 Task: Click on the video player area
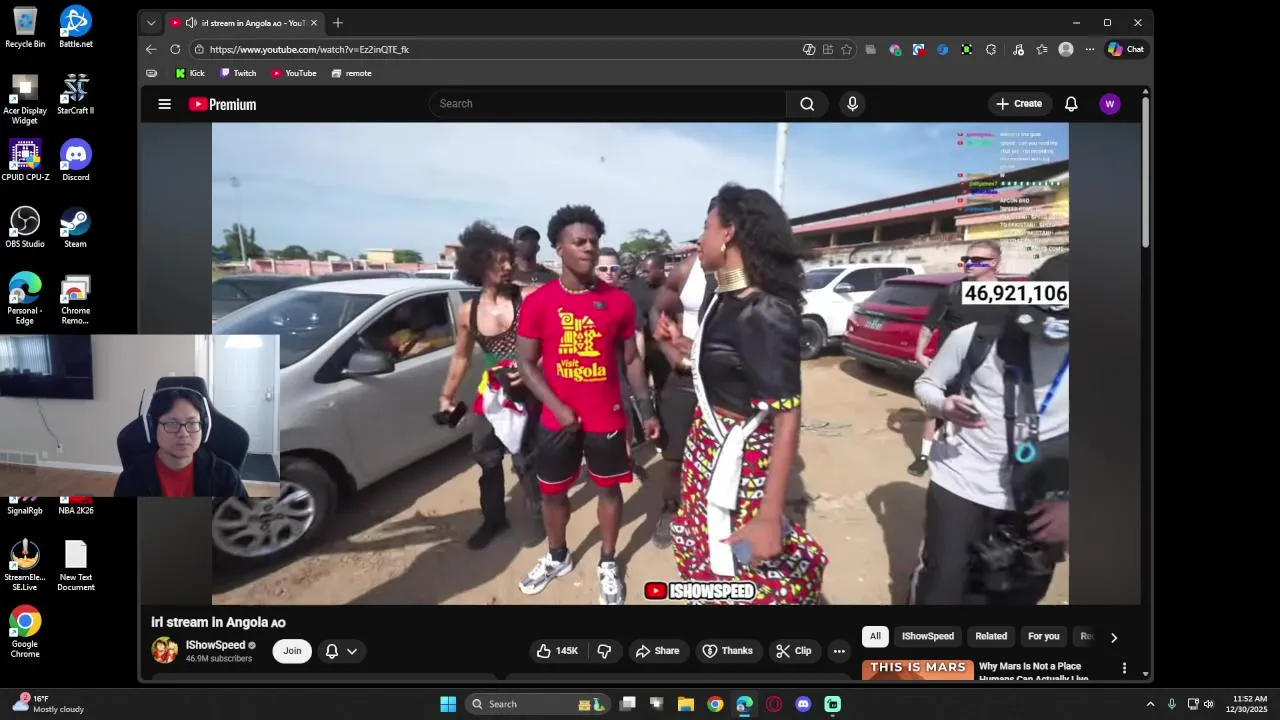point(640,364)
